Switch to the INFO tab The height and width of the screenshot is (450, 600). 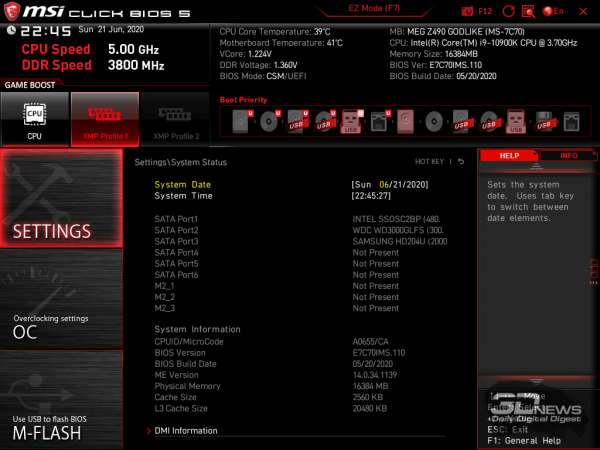pos(568,156)
